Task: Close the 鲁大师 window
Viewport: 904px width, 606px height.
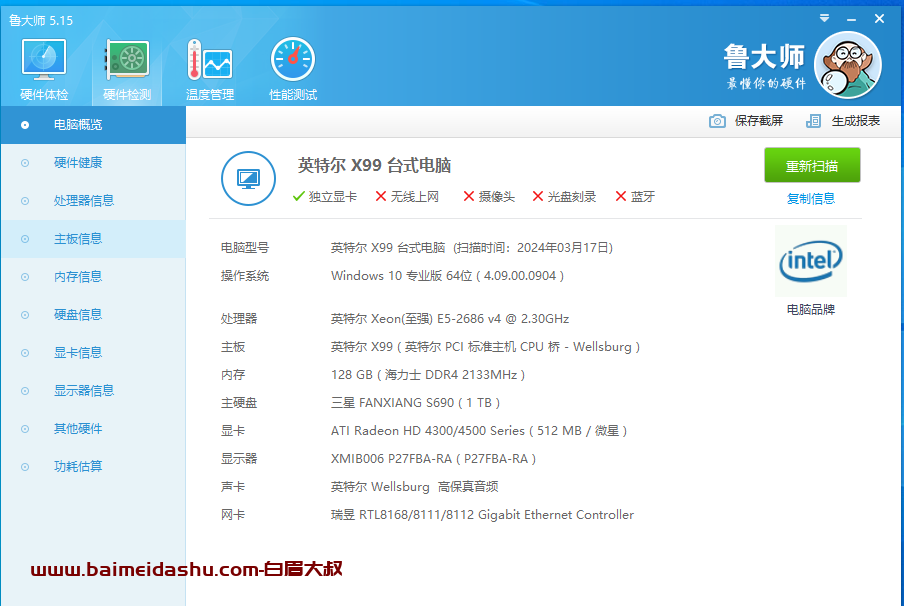Action: point(879,19)
